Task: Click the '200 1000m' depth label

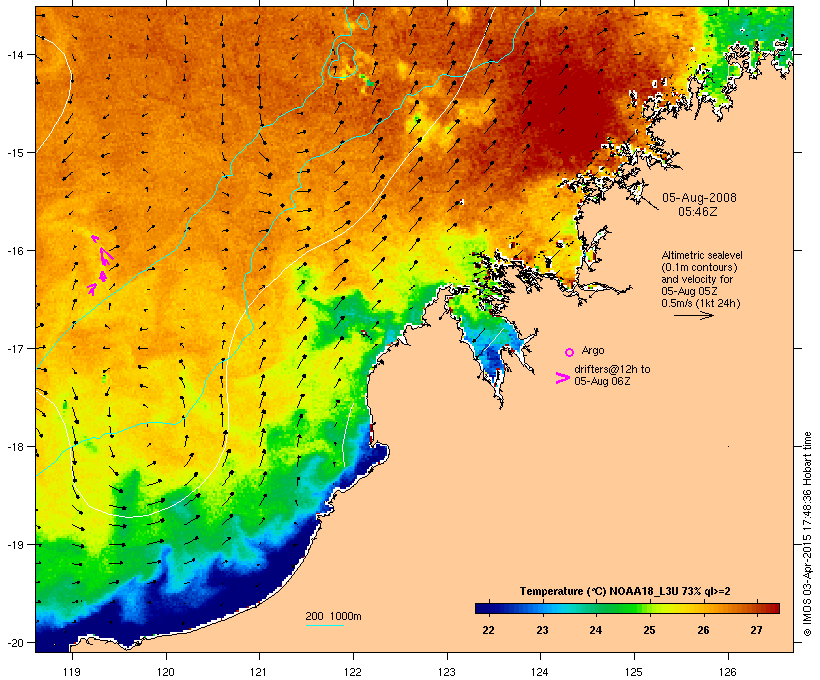Action: 333,616
